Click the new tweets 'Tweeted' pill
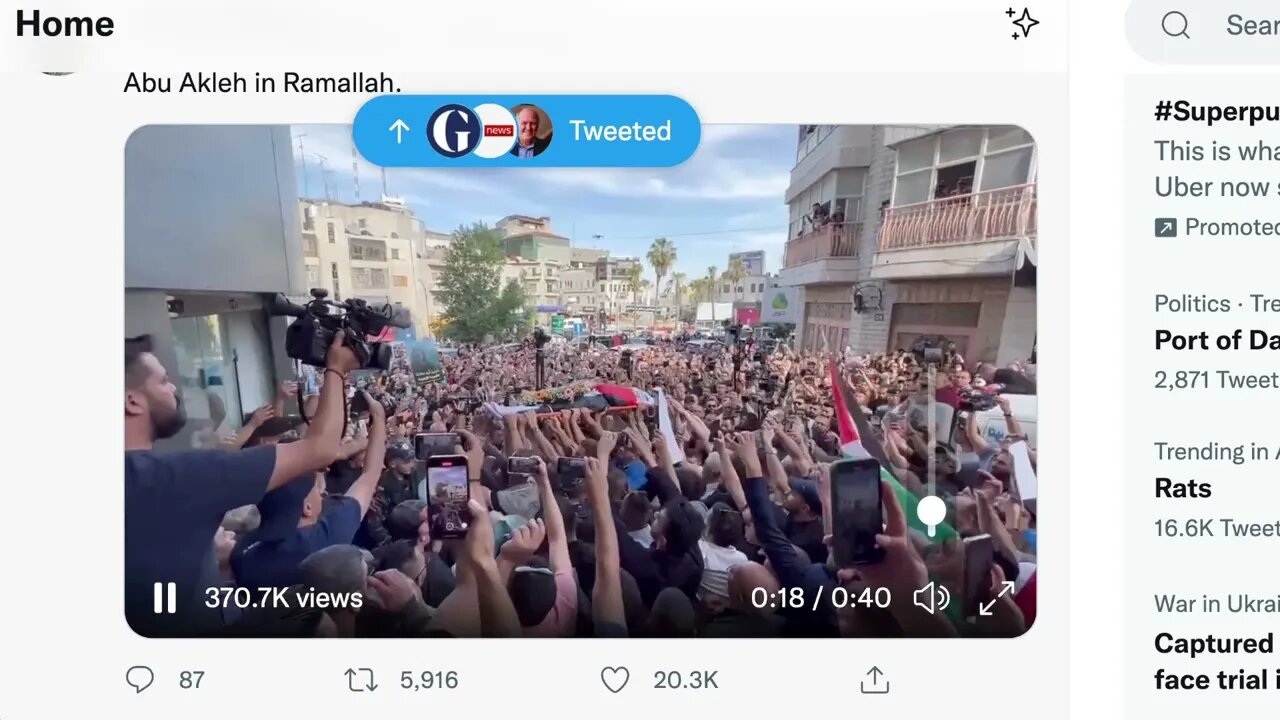This screenshot has width=1280, height=720. pos(526,131)
